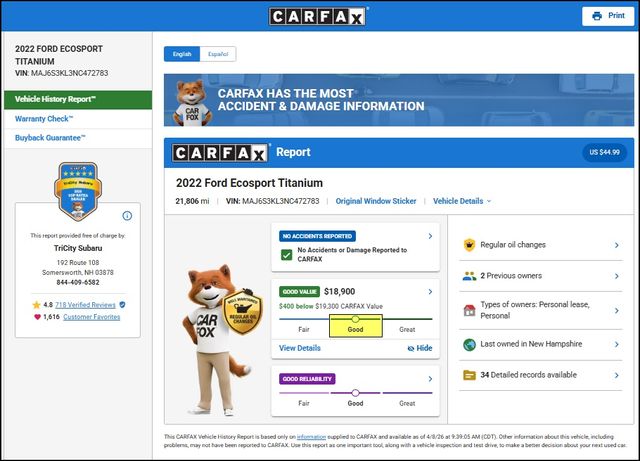Click the folder icon for detailed records
The image size is (640, 461).
pos(469,375)
